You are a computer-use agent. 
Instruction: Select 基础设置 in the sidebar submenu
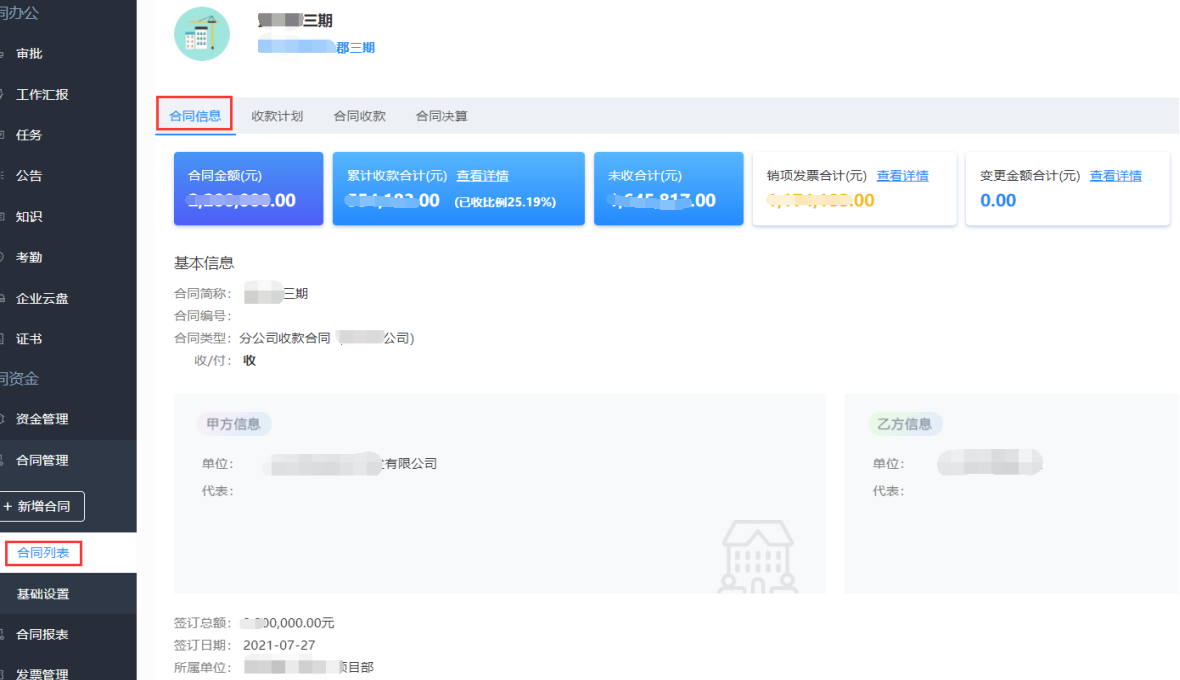(43, 594)
